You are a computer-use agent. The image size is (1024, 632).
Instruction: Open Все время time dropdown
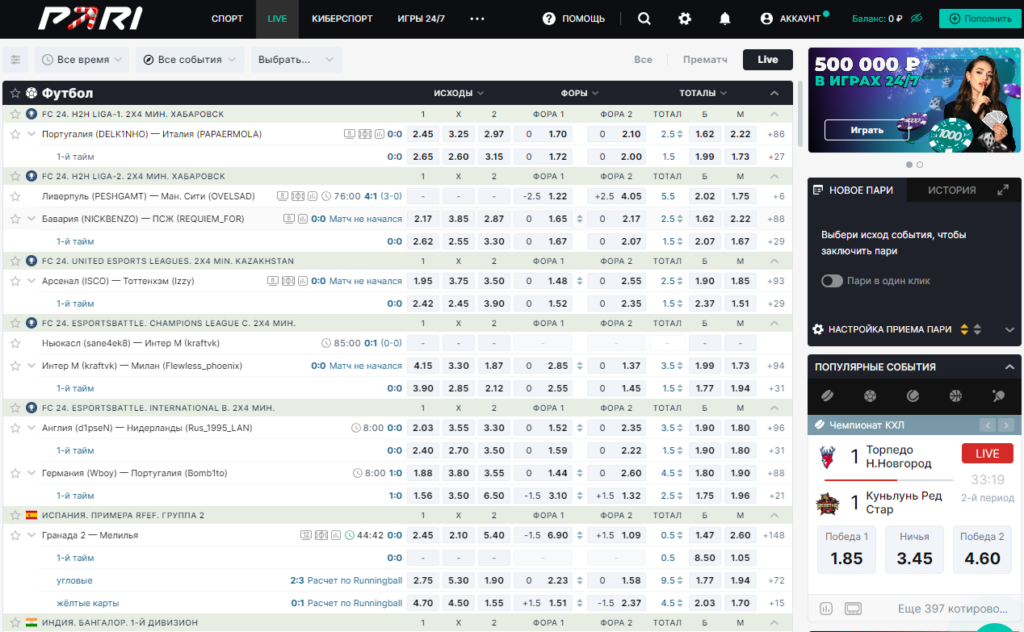click(82, 59)
